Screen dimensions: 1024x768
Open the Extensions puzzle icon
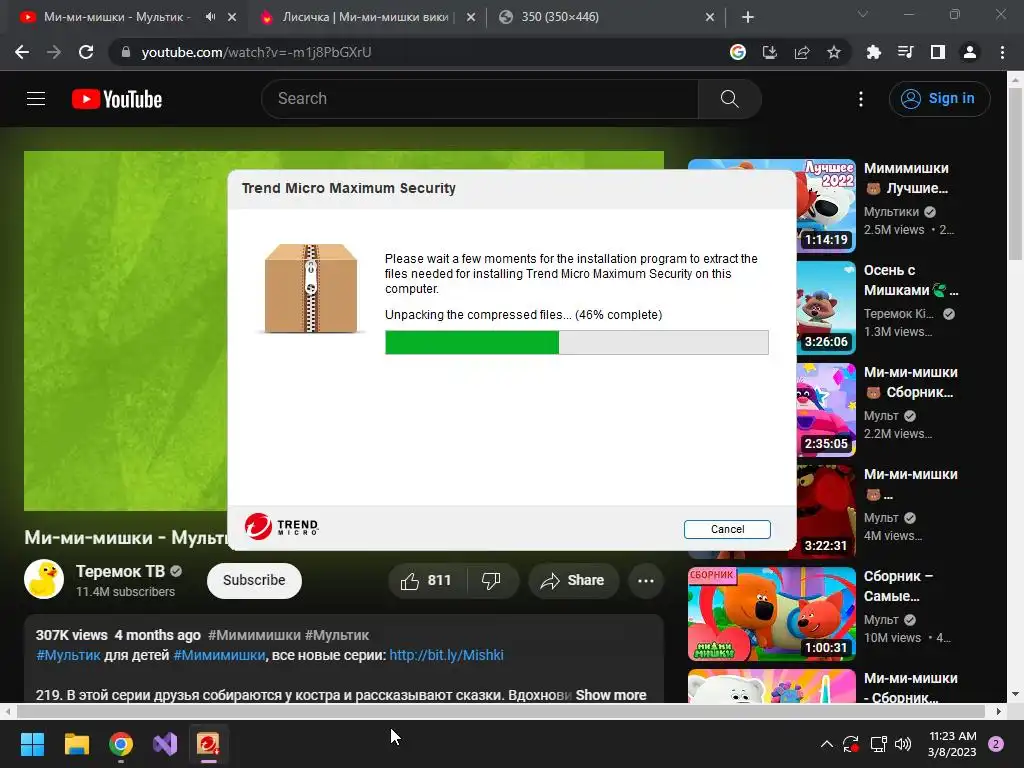click(x=873, y=52)
